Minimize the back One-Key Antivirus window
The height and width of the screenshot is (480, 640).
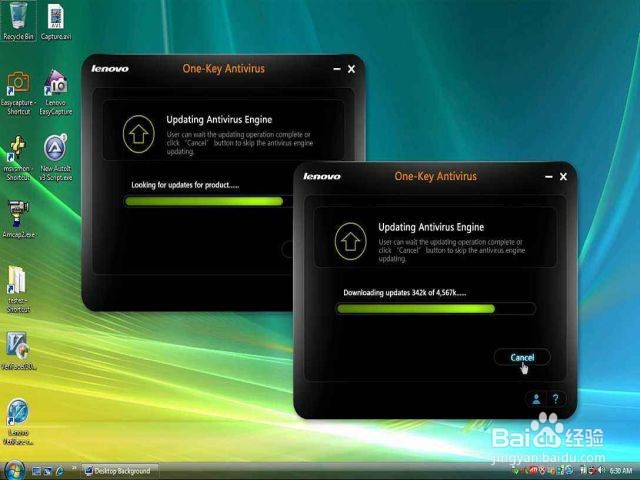337,69
